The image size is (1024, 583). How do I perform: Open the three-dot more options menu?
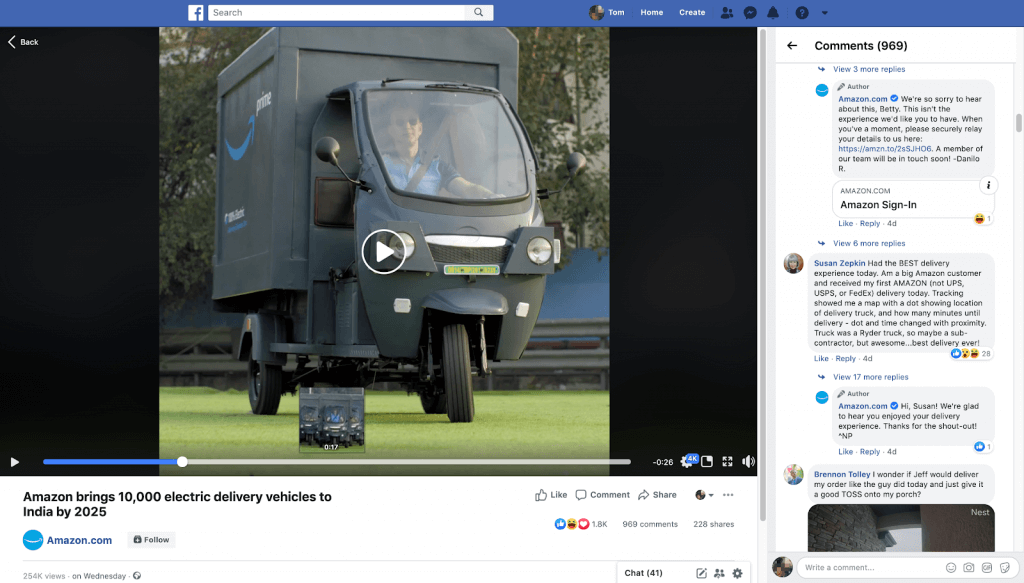[x=728, y=495]
